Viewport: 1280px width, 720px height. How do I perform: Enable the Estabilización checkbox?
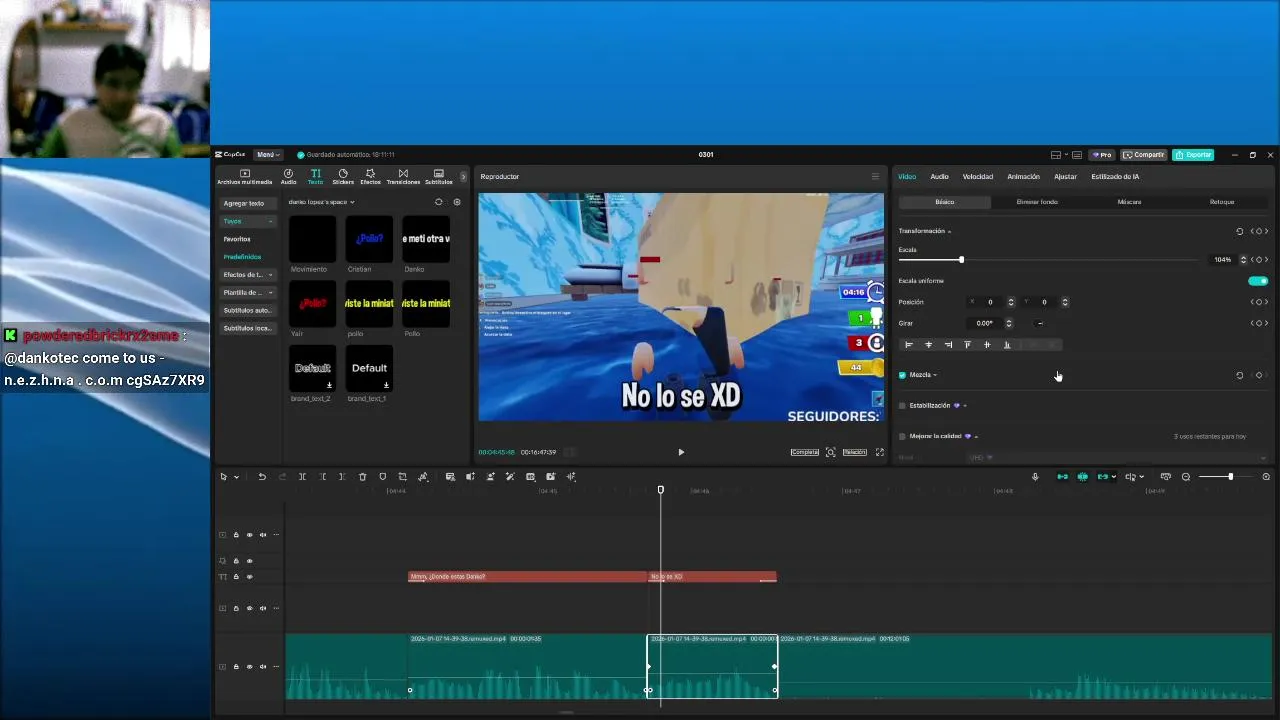click(x=902, y=406)
